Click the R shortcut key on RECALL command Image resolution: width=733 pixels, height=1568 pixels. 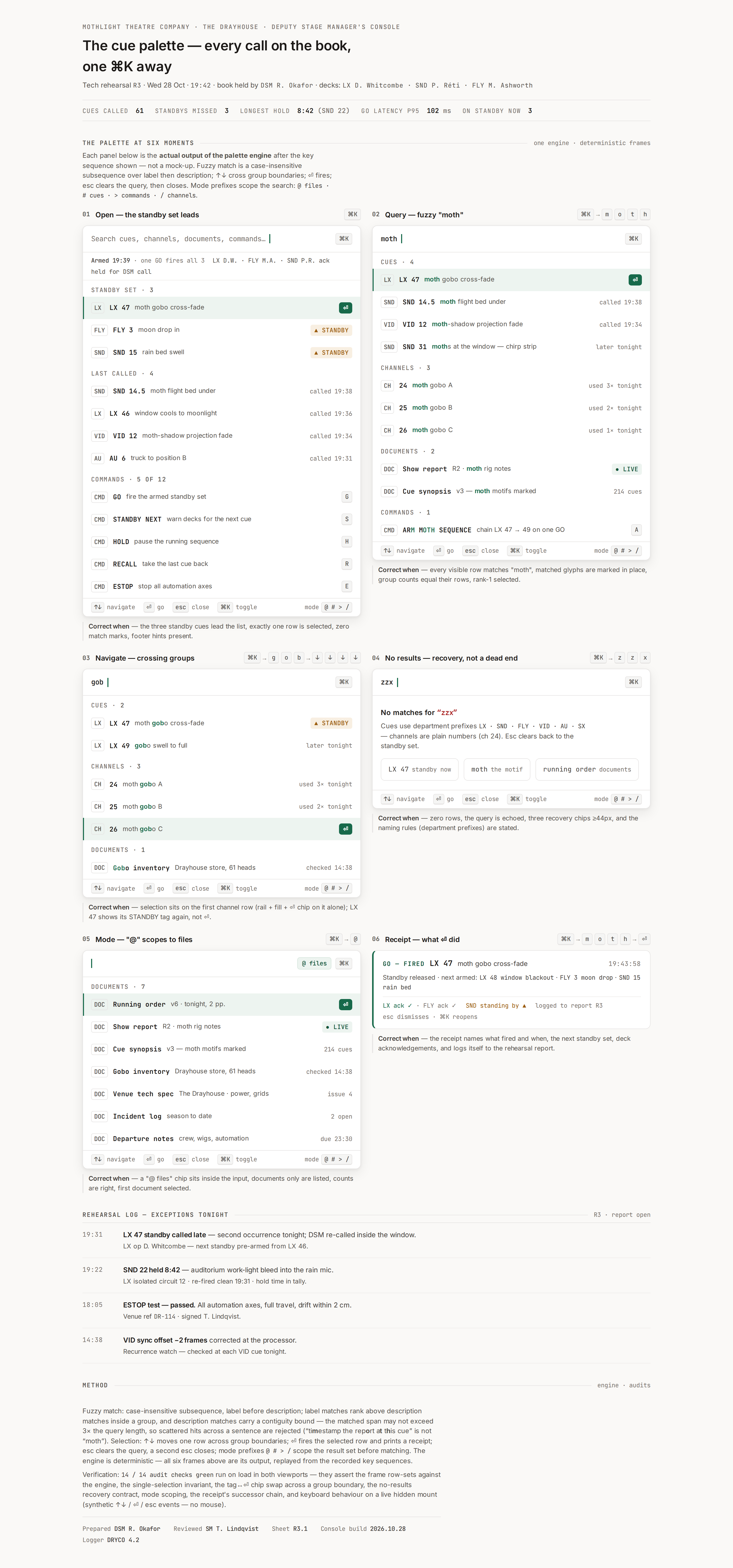(x=346, y=564)
